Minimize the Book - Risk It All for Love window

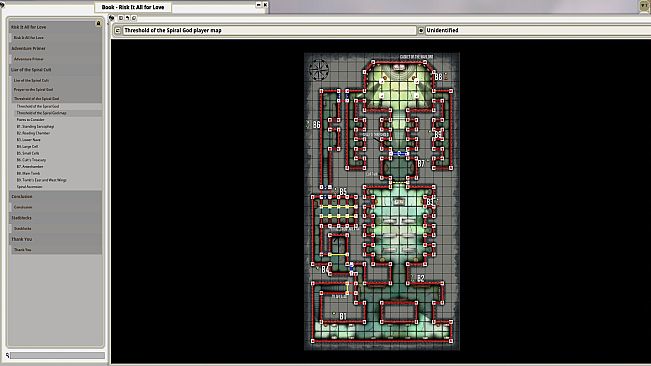point(258,5)
